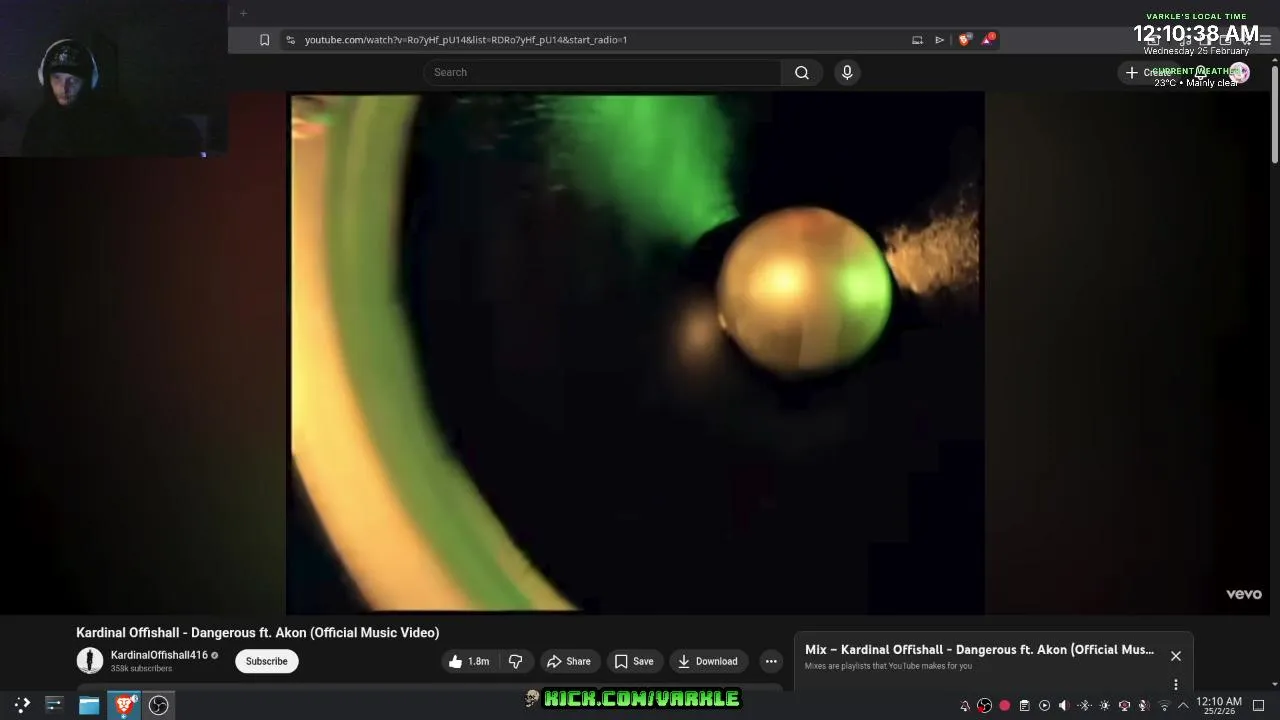Open Wi-Fi network tray icon

point(1164,706)
